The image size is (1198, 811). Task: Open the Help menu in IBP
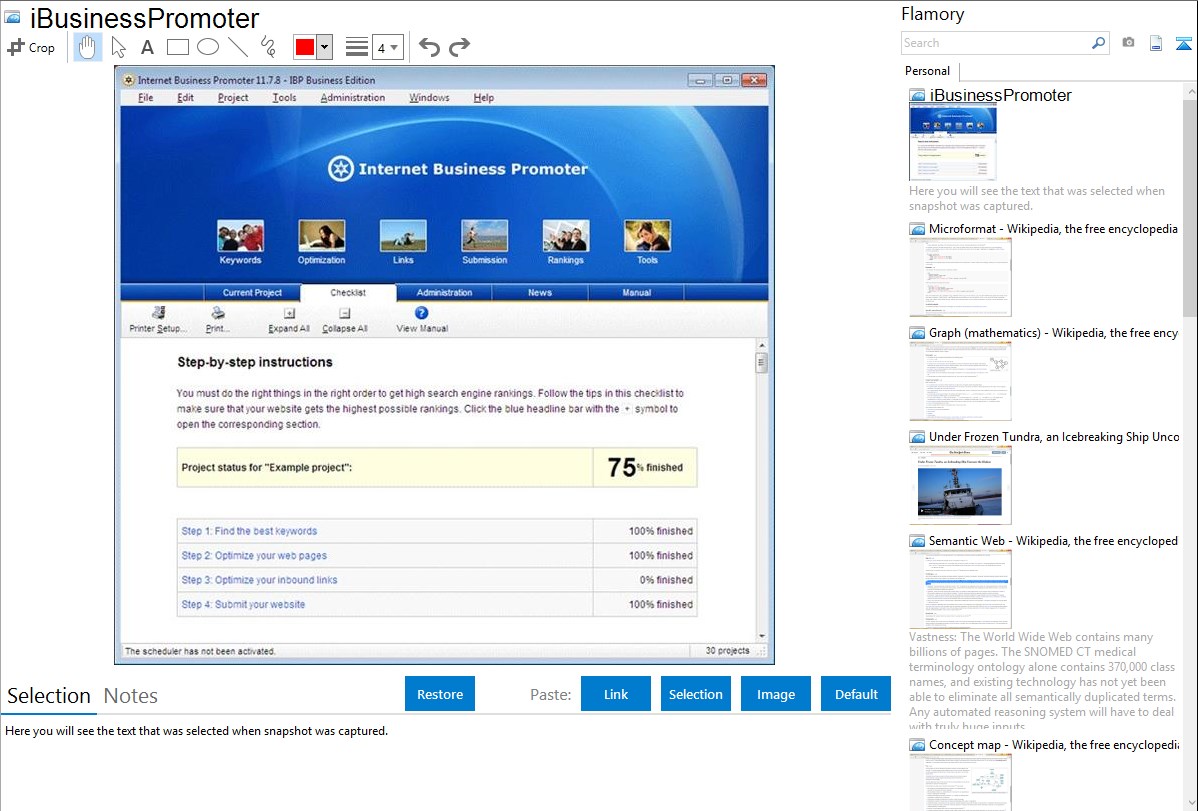[x=484, y=98]
